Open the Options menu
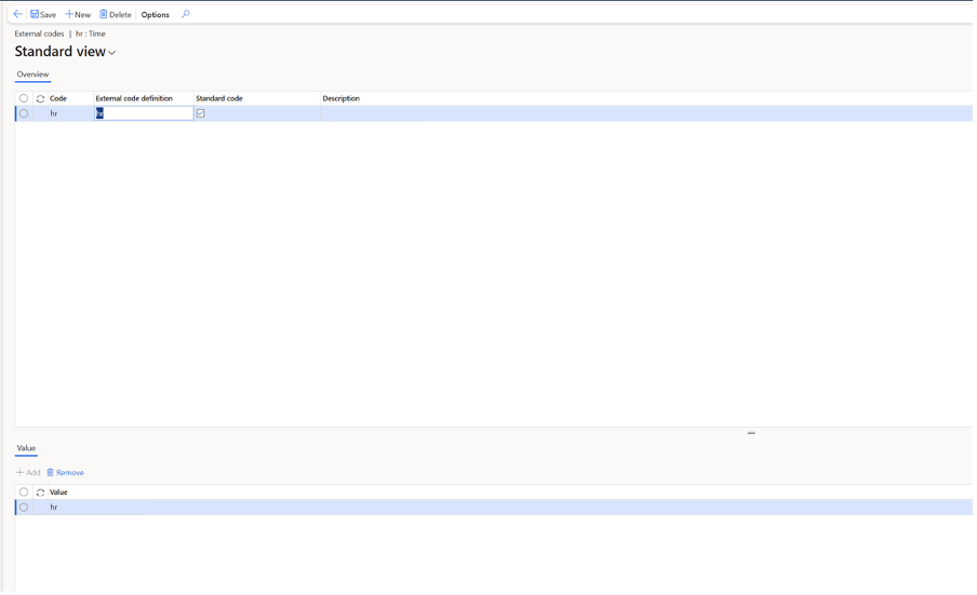The width and height of the screenshot is (977, 595). [x=154, y=13]
